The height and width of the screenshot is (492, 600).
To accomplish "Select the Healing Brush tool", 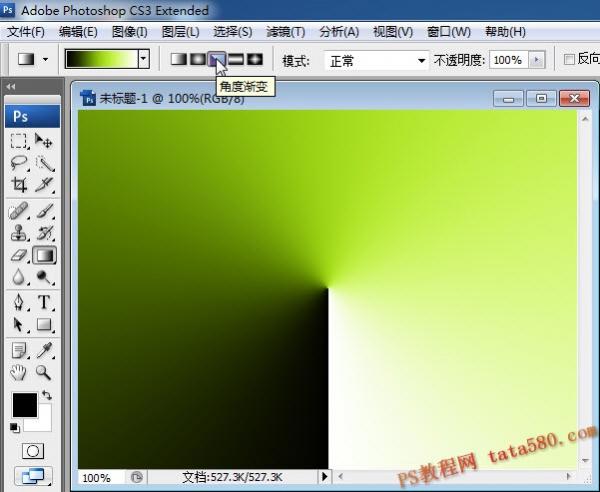I will 18,211.
